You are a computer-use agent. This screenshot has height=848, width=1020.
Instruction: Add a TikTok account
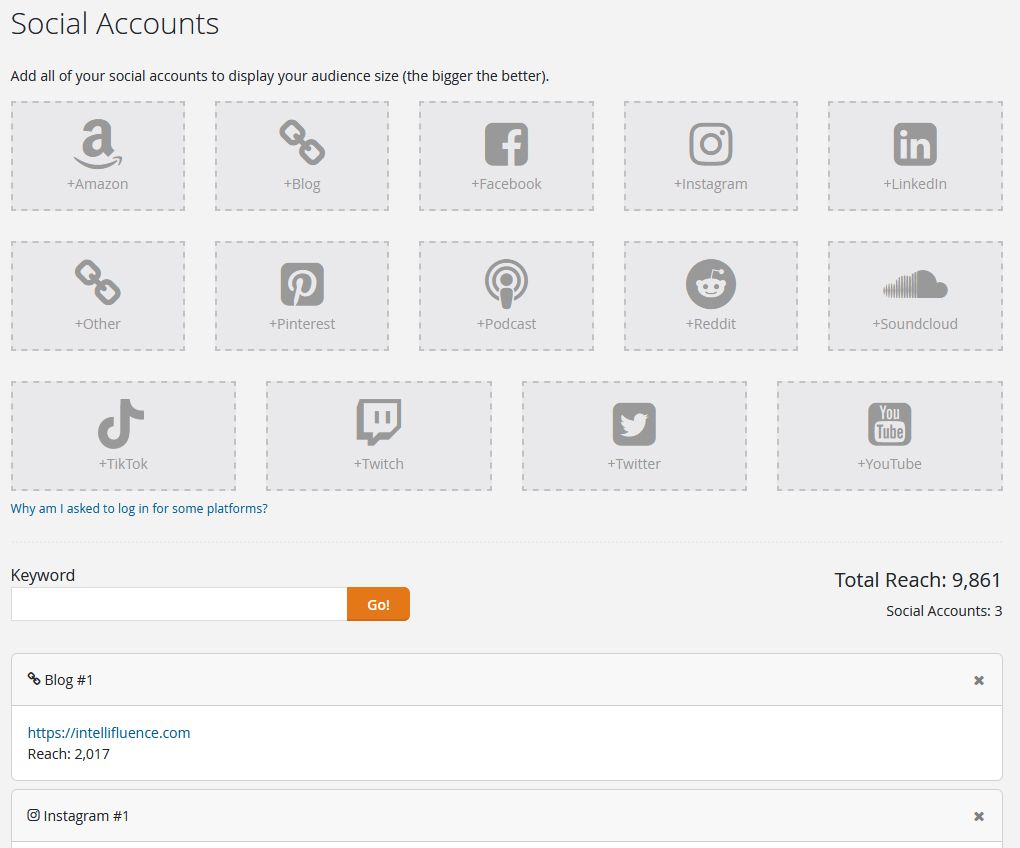[x=123, y=436]
